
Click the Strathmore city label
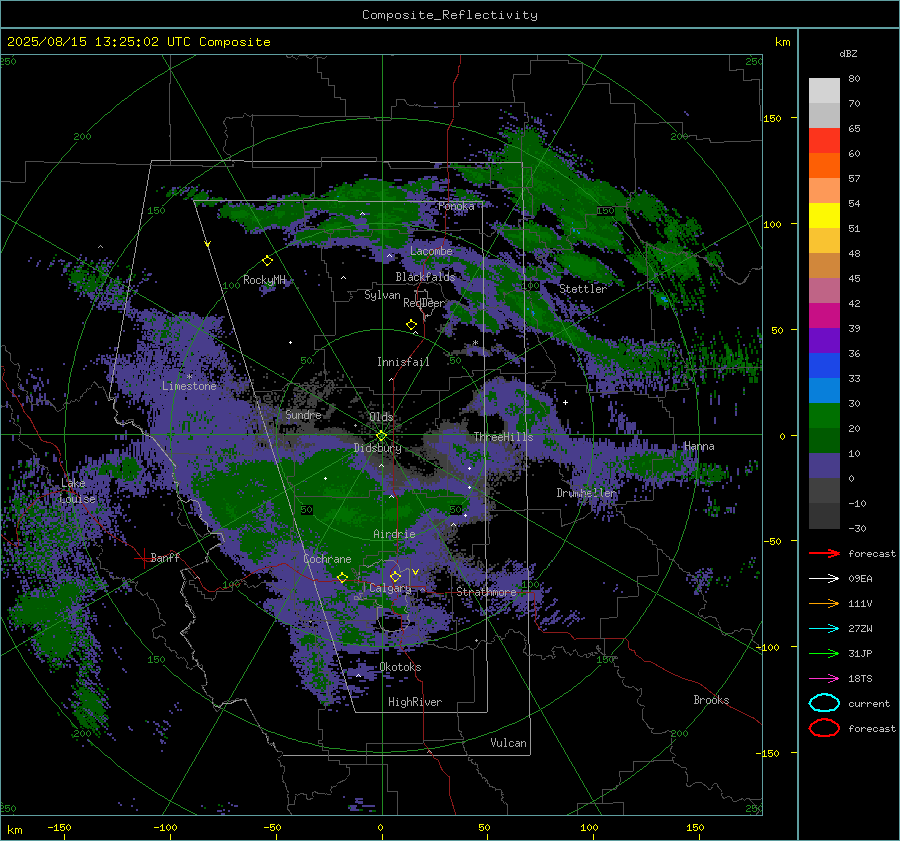coord(486,592)
